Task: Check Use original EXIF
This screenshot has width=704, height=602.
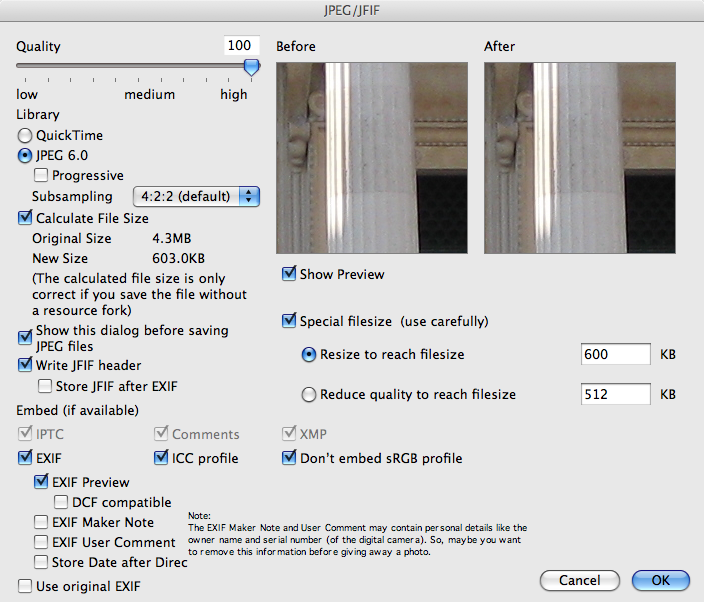Action: 25,586
